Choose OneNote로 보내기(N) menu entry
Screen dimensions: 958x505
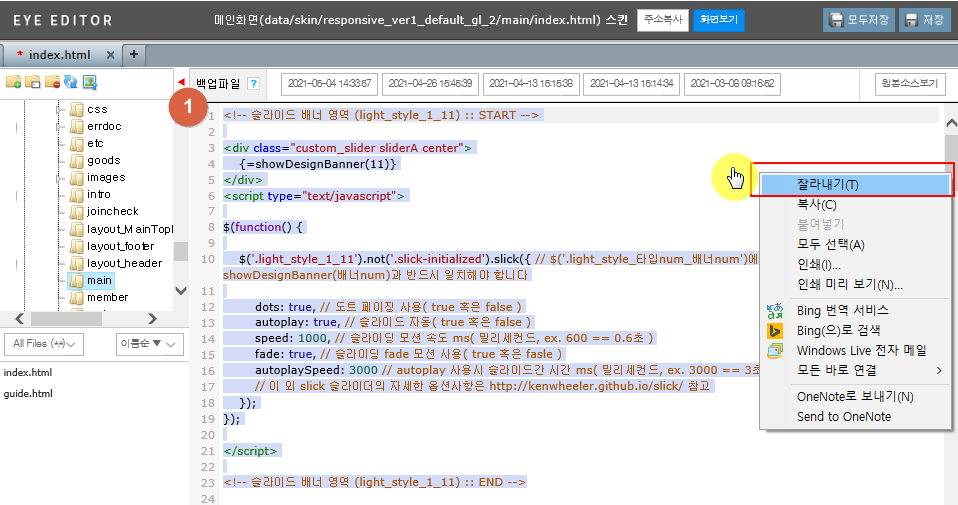click(x=855, y=397)
